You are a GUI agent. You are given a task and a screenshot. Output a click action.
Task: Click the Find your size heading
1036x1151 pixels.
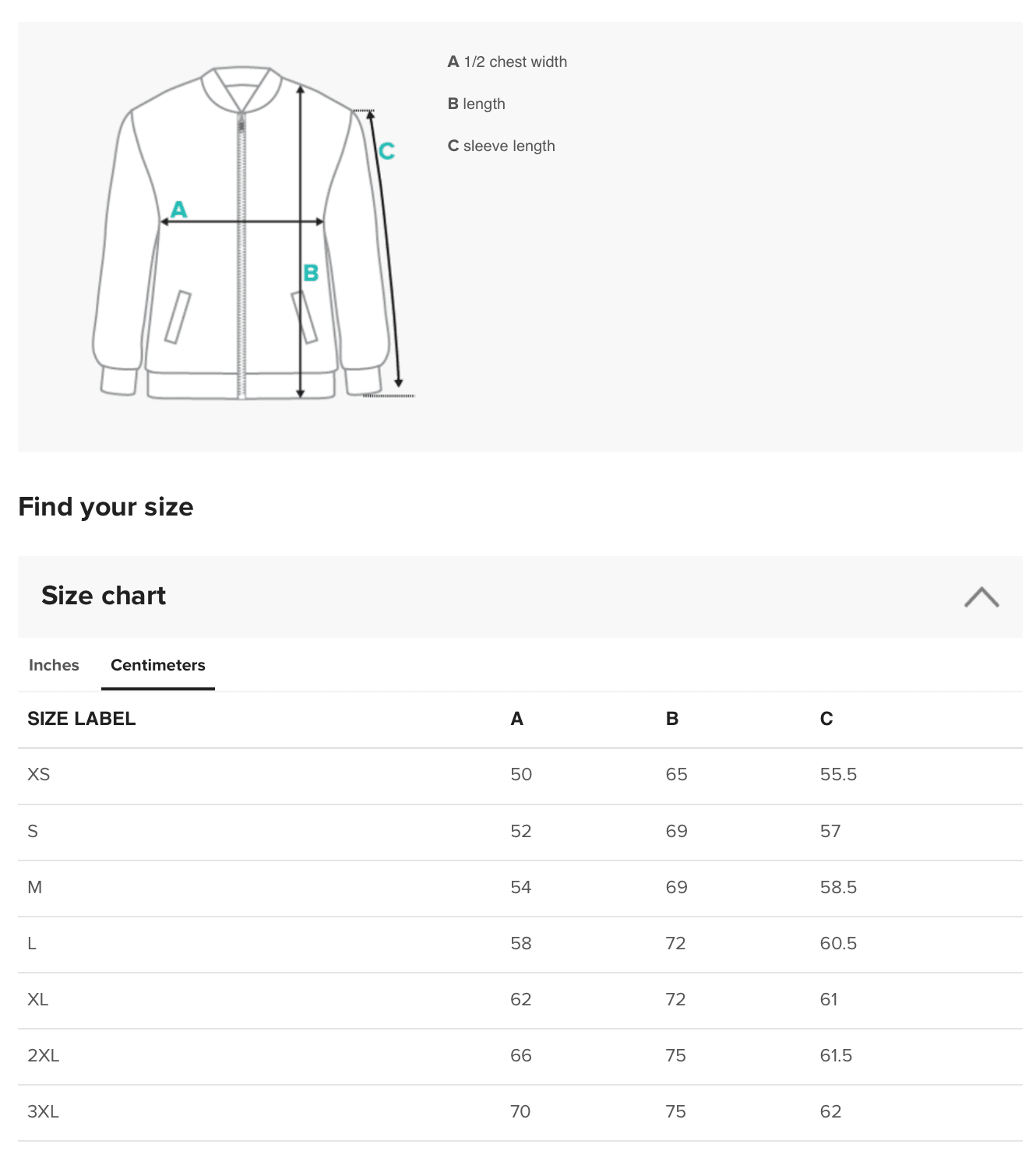(106, 507)
